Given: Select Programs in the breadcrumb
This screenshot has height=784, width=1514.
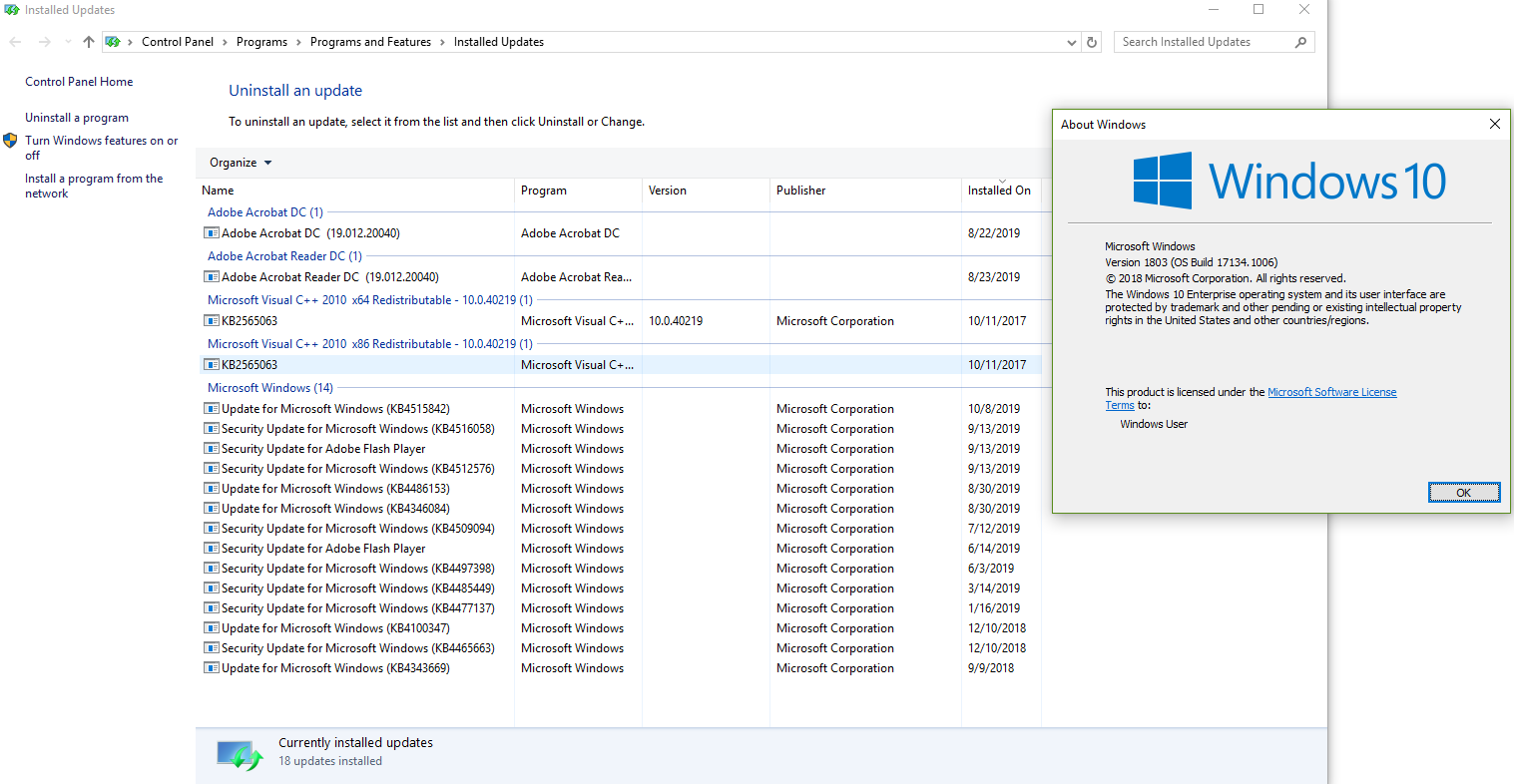Looking at the screenshot, I should 261,42.
